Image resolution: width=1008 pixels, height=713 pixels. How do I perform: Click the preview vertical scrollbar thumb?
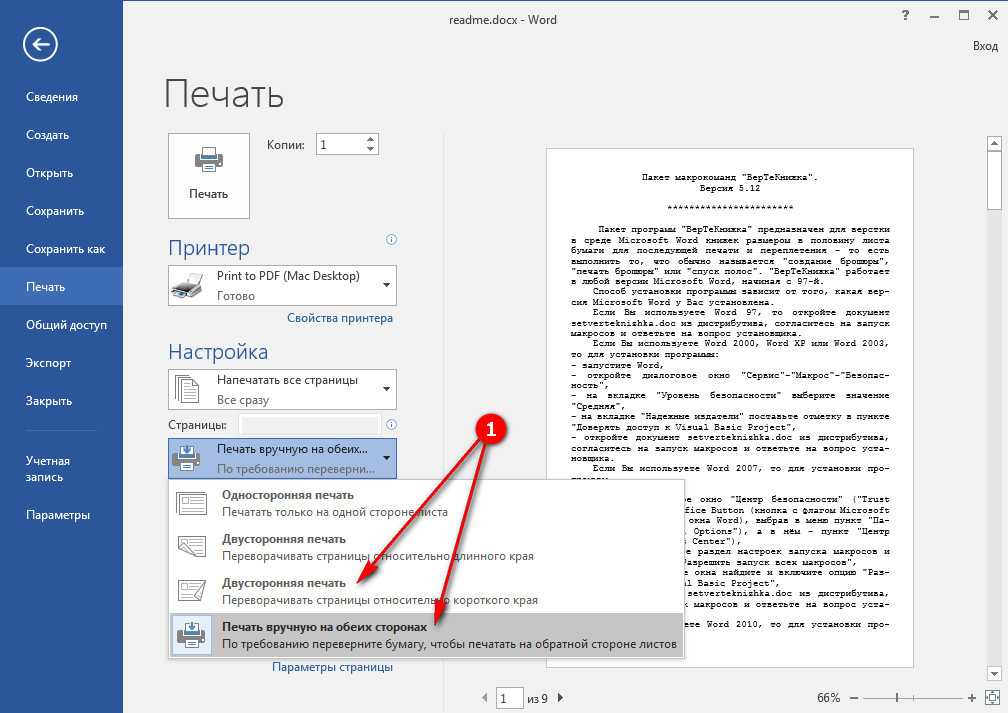994,181
